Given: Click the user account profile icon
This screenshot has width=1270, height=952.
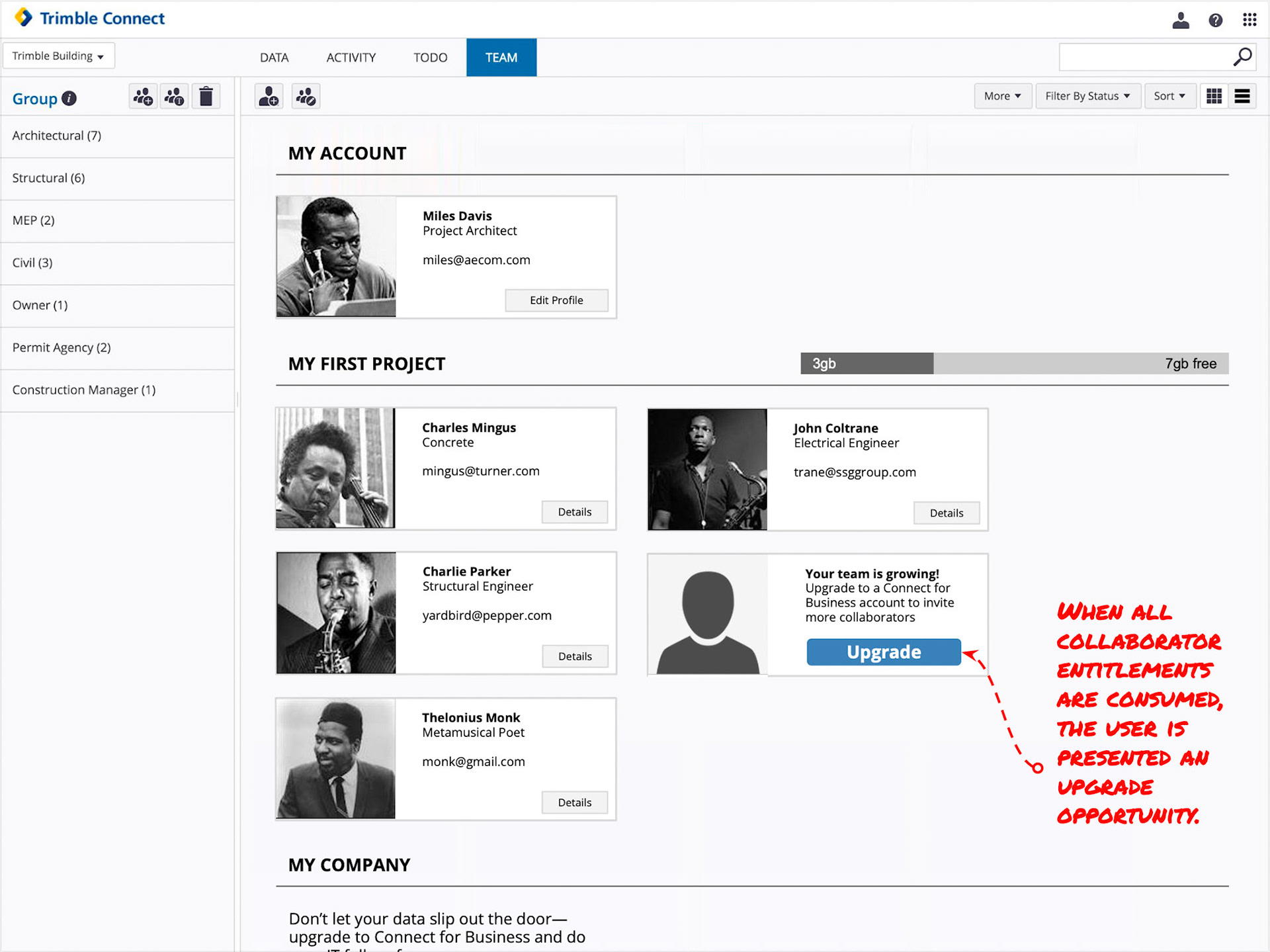Looking at the screenshot, I should [1181, 21].
